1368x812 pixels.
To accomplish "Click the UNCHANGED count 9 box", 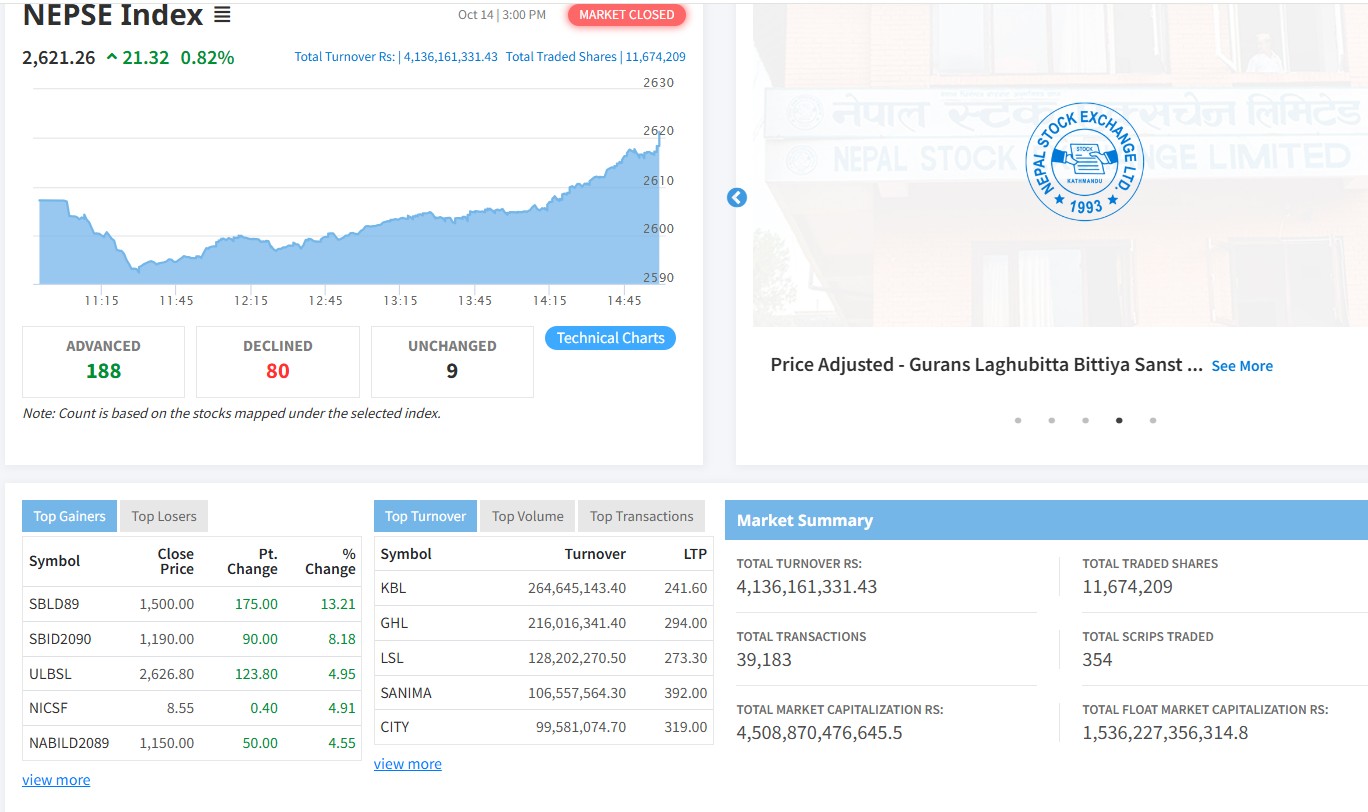I will click(x=452, y=362).
